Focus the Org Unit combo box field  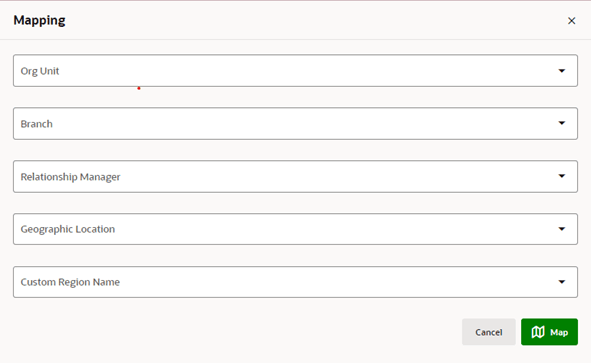point(295,71)
